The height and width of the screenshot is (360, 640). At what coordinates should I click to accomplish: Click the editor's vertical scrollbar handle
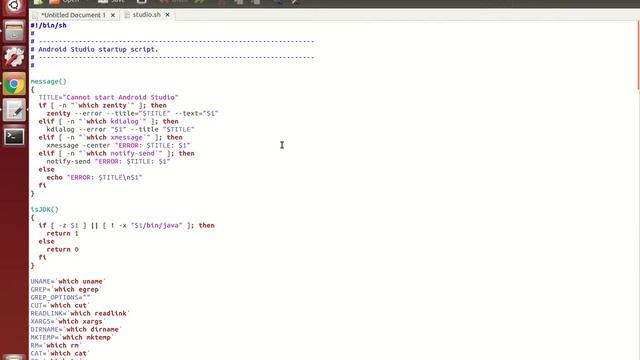point(638,55)
